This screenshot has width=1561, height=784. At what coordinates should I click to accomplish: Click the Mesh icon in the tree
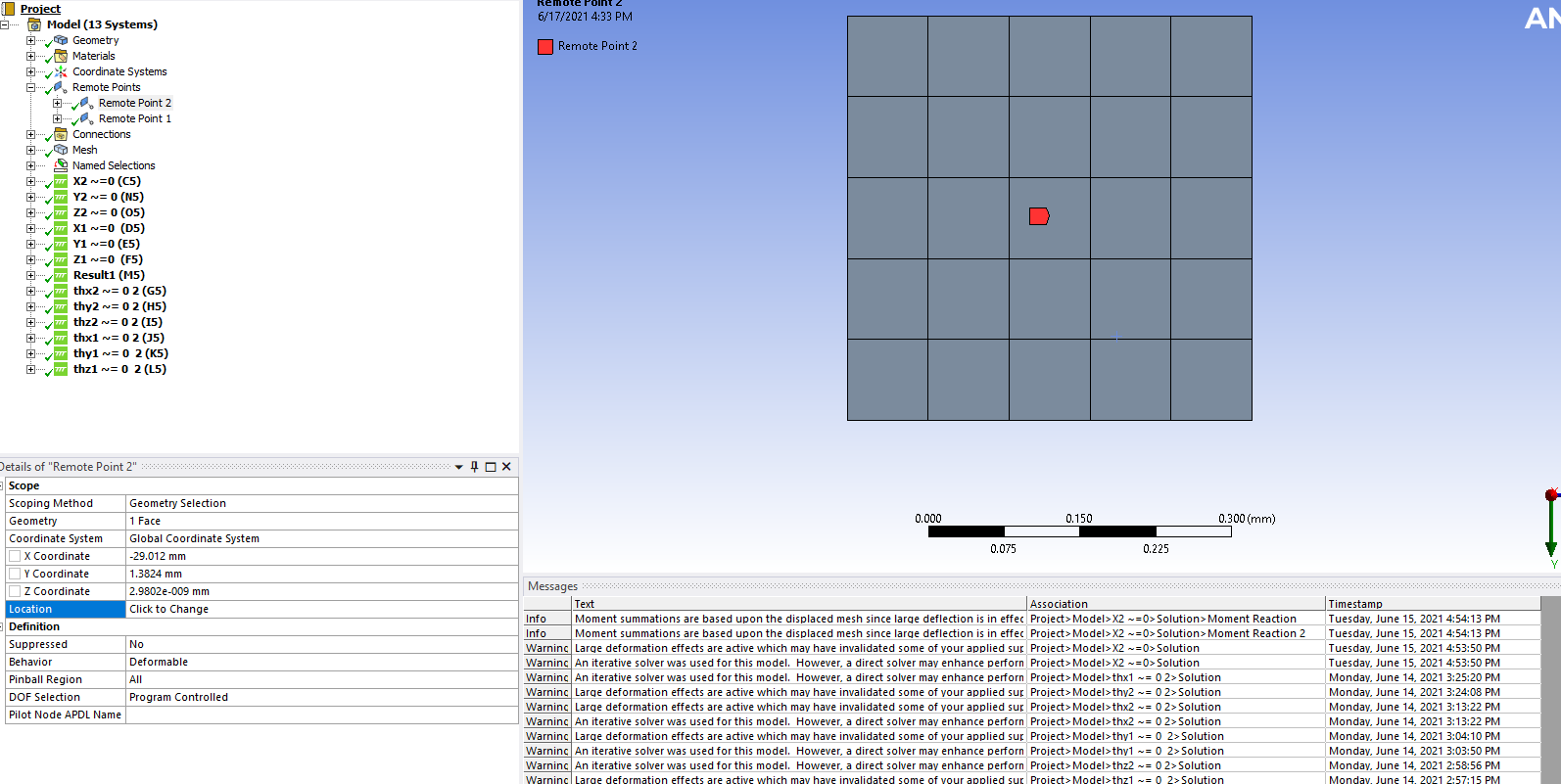click(x=61, y=150)
